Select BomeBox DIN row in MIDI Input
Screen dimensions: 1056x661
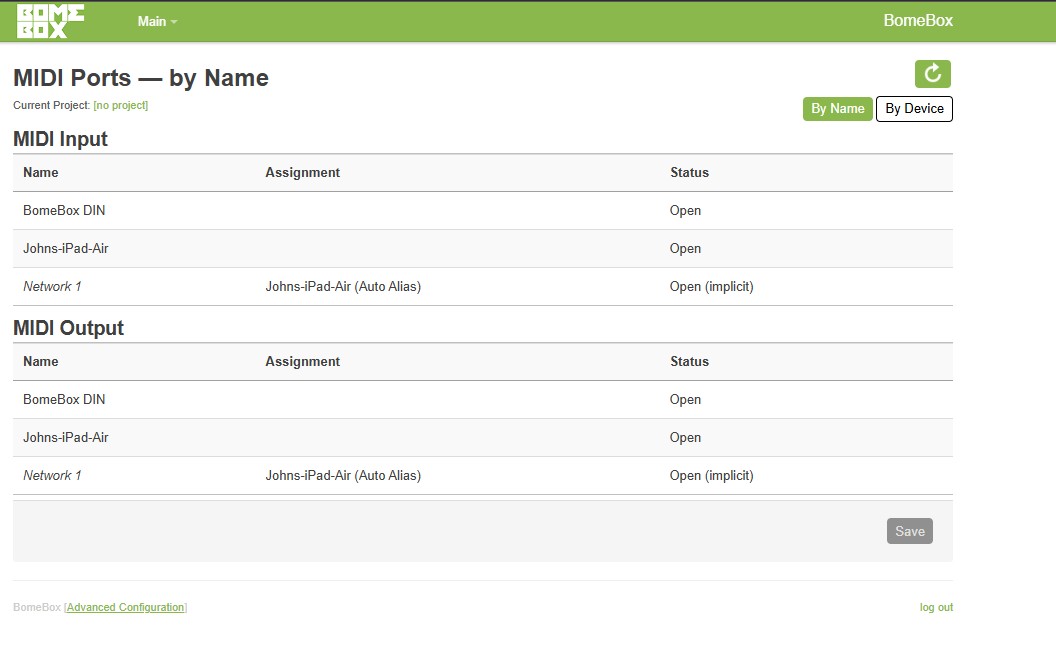[x=482, y=210]
